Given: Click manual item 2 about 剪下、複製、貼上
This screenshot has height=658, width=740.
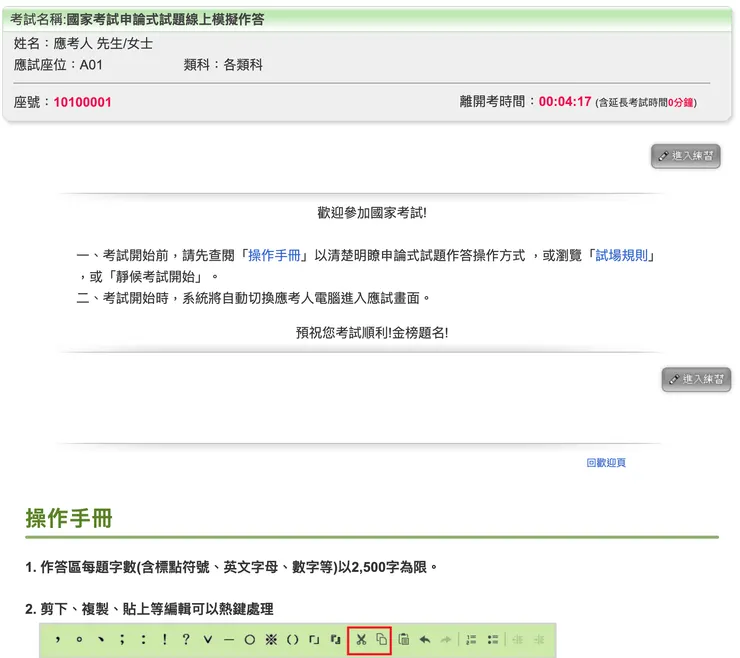Looking at the screenshot, I should pyautogui.click(x=149, y=609).
